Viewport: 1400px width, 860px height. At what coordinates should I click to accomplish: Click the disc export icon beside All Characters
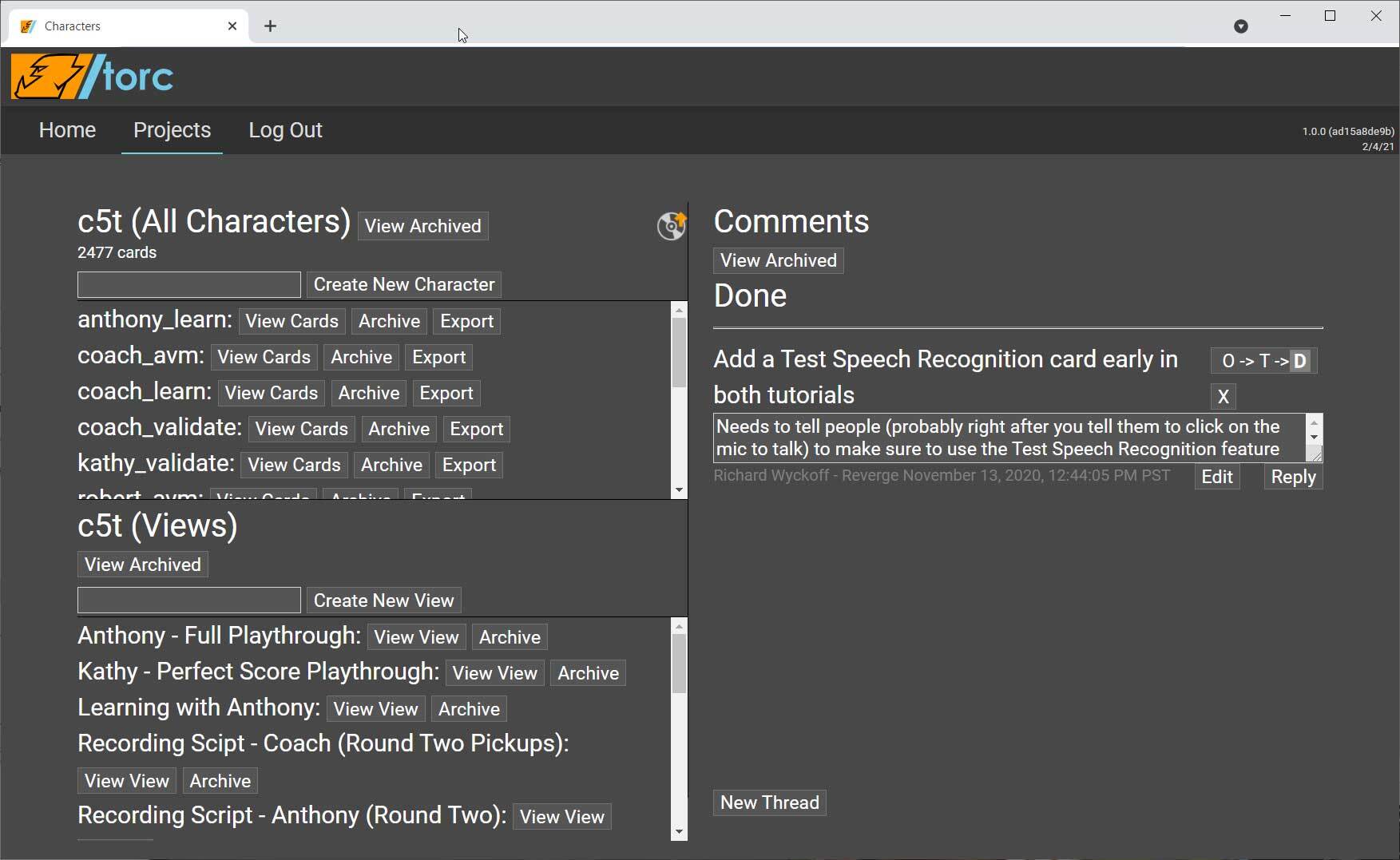[x=671, y=226]
